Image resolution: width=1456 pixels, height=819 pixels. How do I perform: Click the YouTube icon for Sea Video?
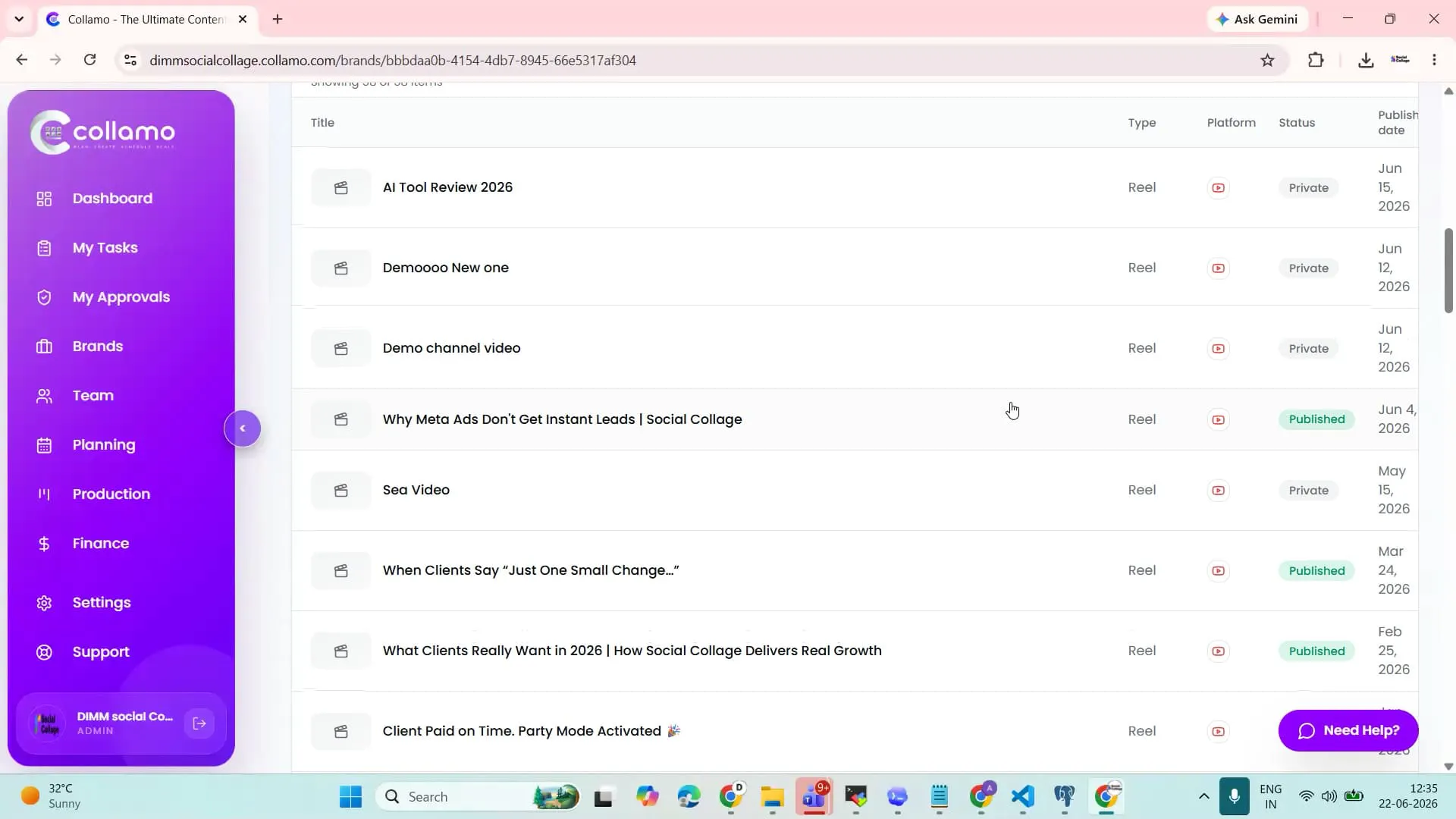coord(1218,490)
